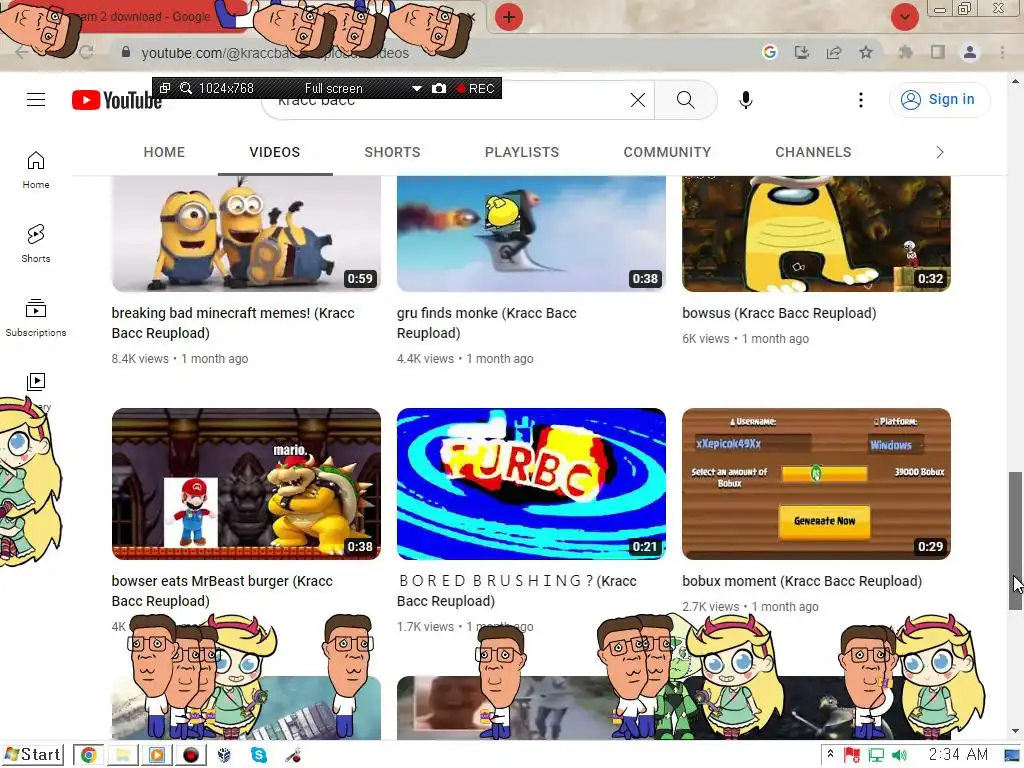Open Chrome from the taskbar
This screenshot has height=768, width=1024.
pyautogui.click(x=88, y=755)
